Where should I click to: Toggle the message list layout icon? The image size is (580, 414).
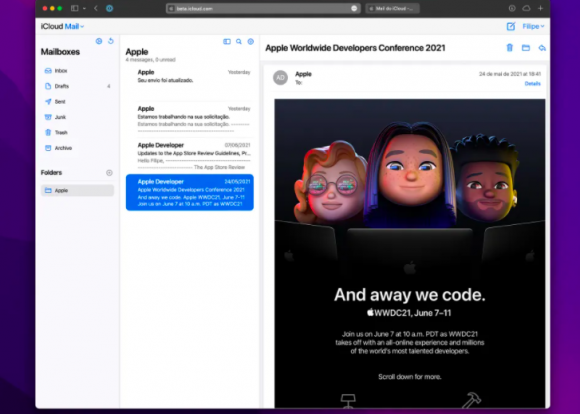pyautogui.click(x=227, y=41)
